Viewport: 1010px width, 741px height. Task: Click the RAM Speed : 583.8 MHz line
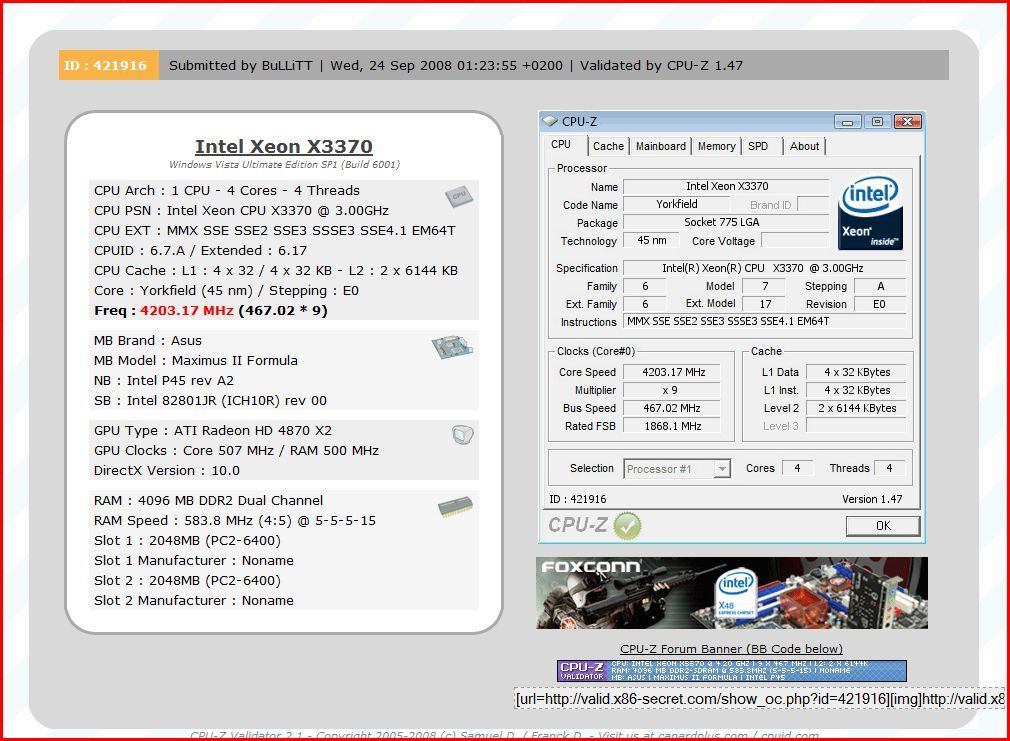coord(234,521)
